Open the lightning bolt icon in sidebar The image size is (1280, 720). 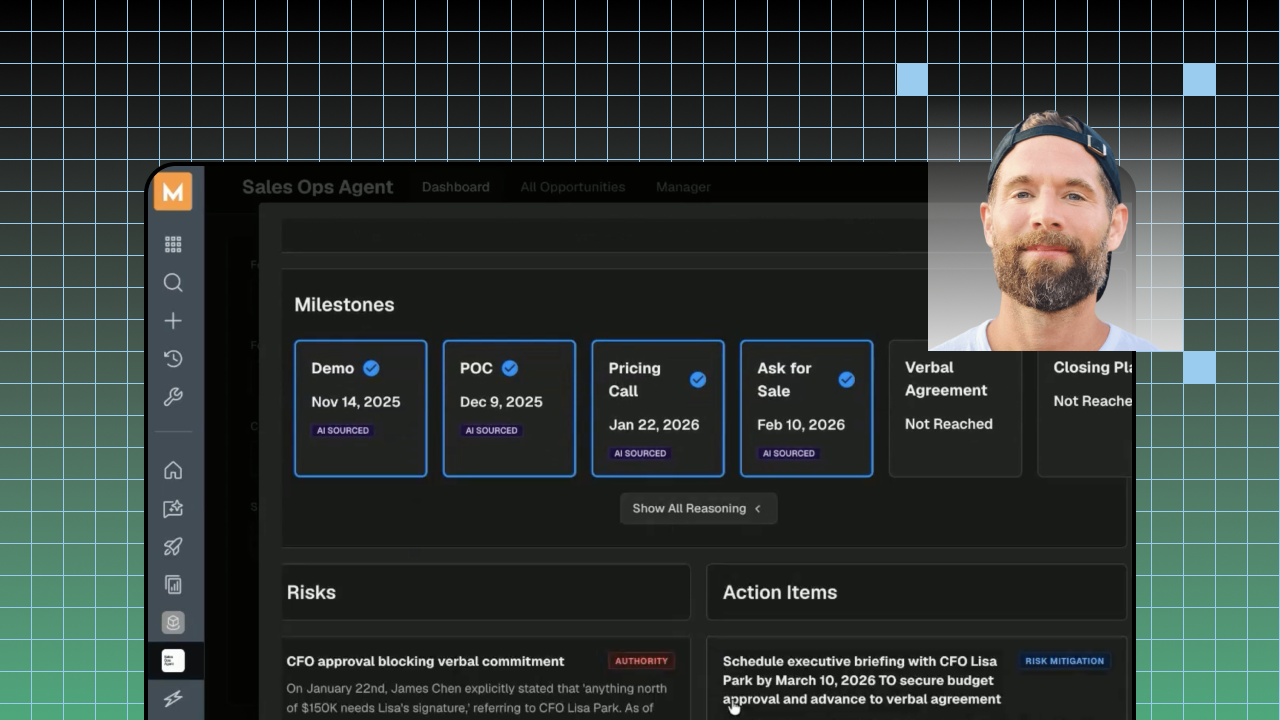point(173,698)
